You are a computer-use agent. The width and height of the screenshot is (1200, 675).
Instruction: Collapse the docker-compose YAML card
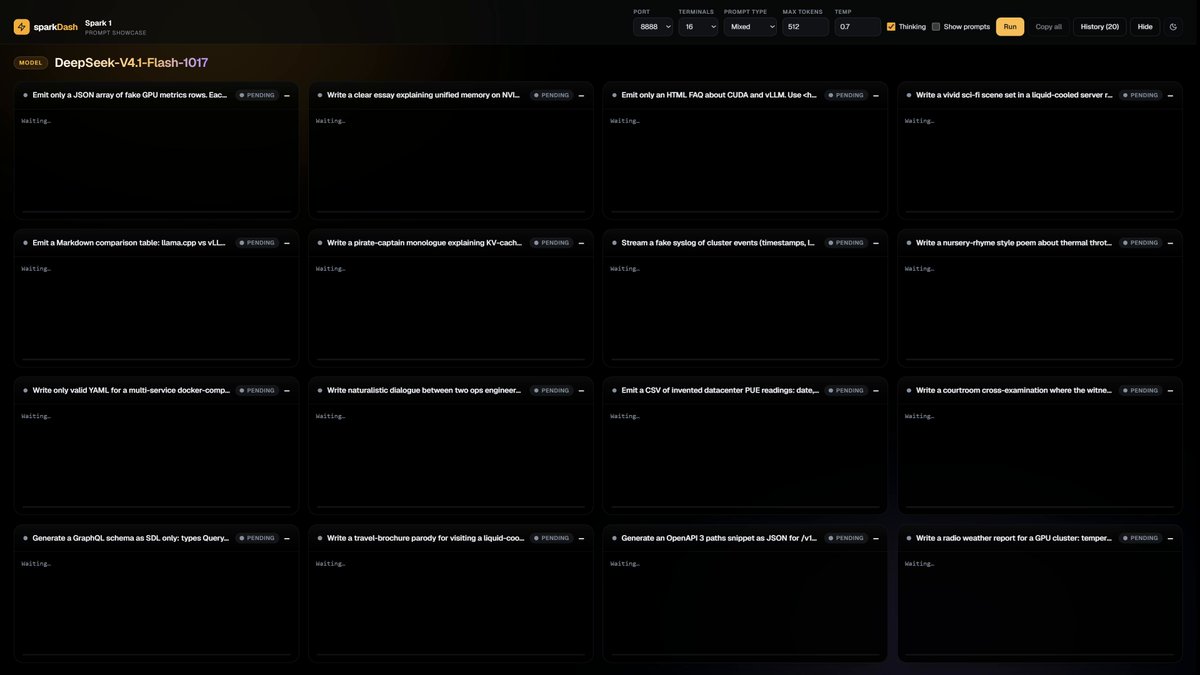tap(287, 390)
